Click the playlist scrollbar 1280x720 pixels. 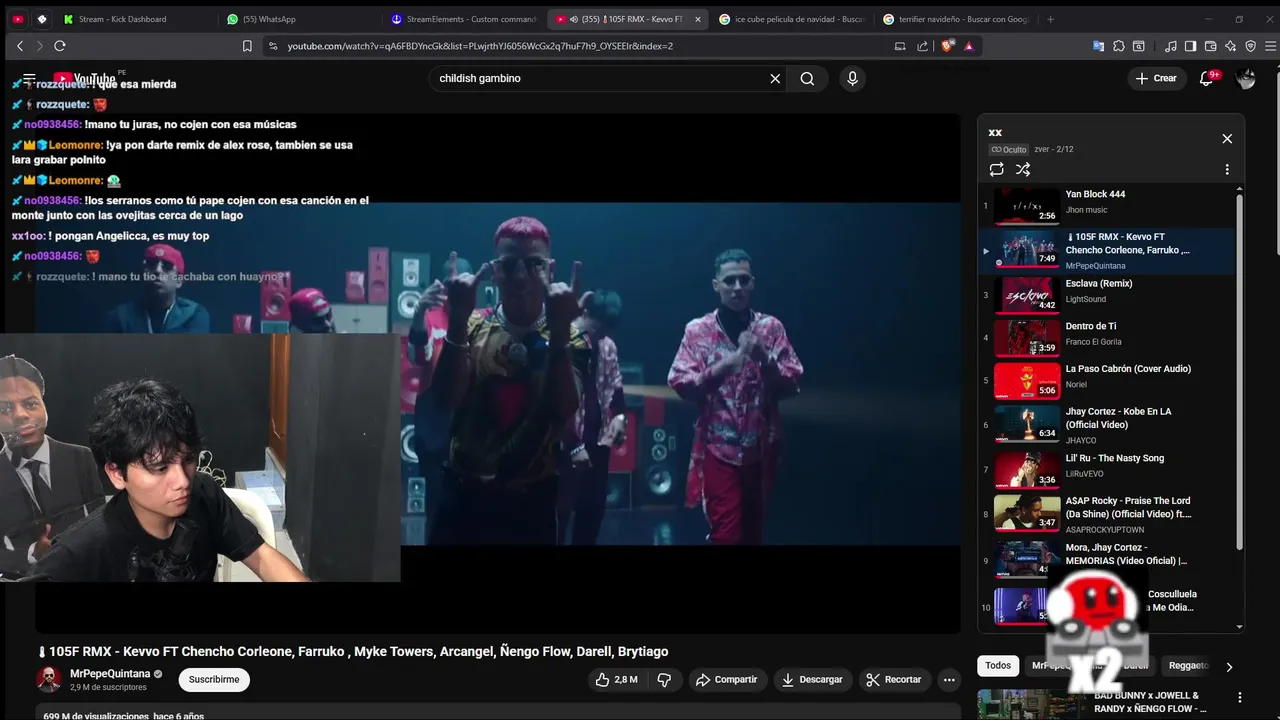tap(1240, 370)
